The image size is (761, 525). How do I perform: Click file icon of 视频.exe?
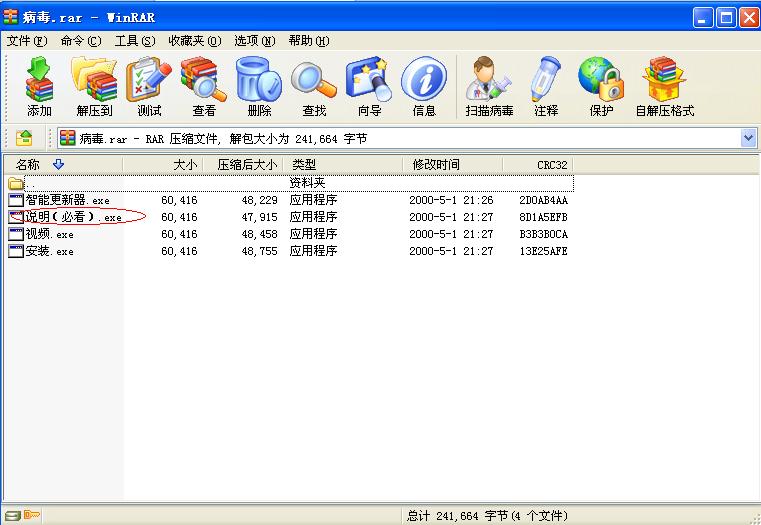16,234
